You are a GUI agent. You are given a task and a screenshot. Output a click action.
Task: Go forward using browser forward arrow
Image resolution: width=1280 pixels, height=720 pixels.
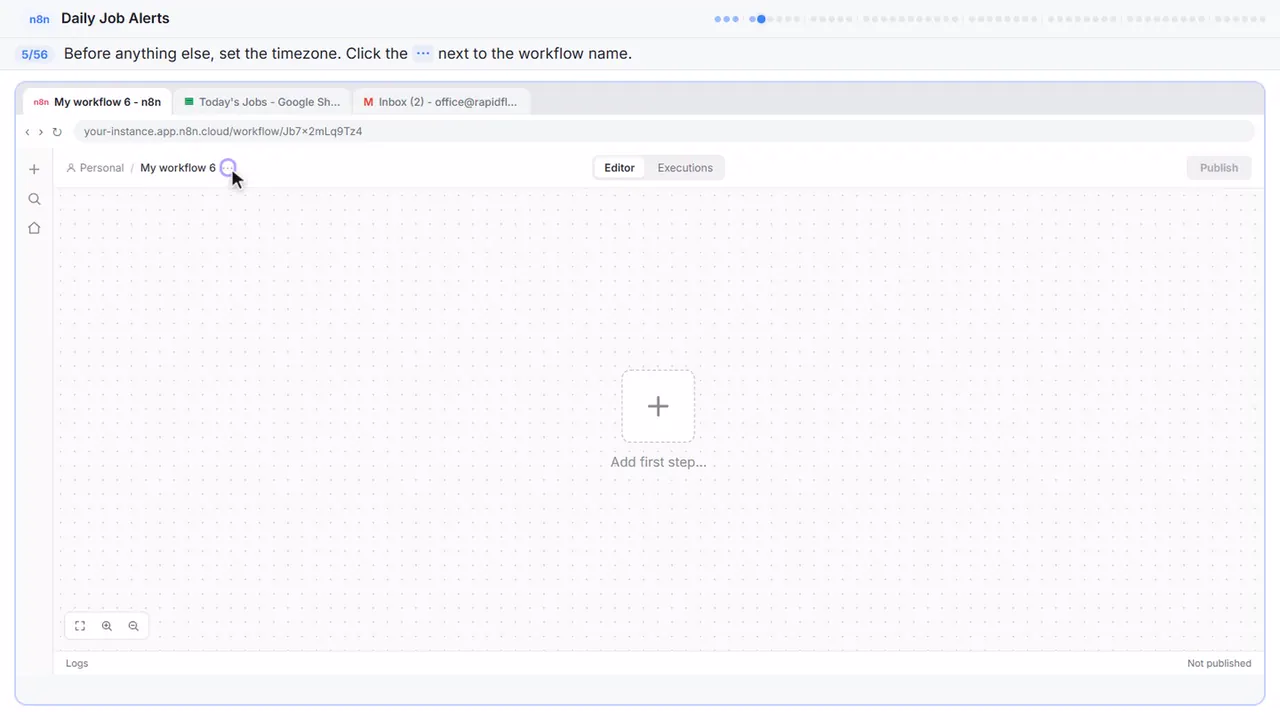[40, 132]
